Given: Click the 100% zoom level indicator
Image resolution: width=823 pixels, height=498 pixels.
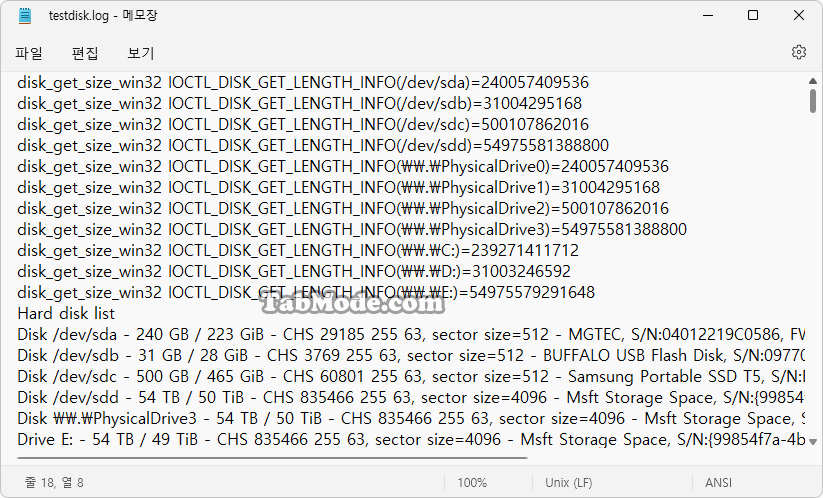Looking at the screenshot, I should pos(472,482).
